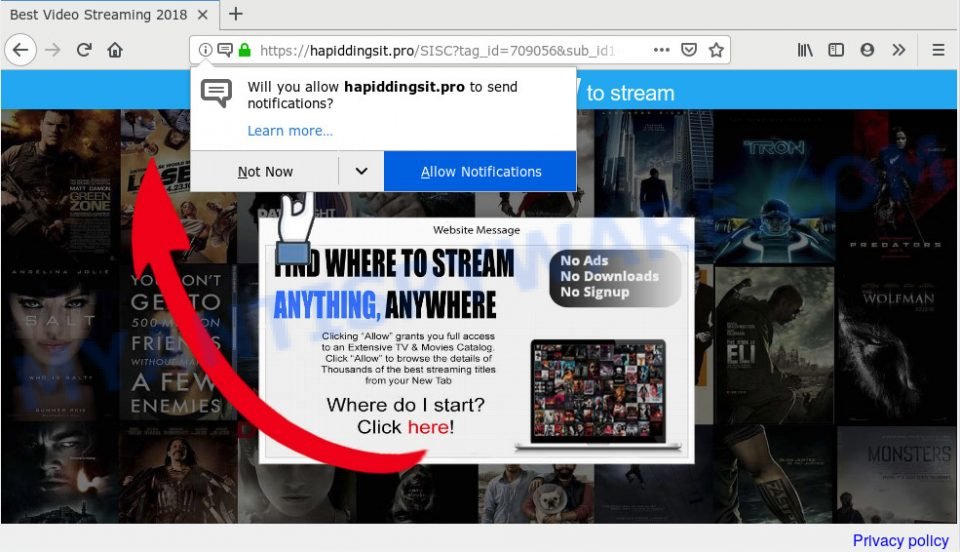Reload the page with the refresh icon
The height and width of the screenshot is (552, 960).
click(x=84, y=50)
